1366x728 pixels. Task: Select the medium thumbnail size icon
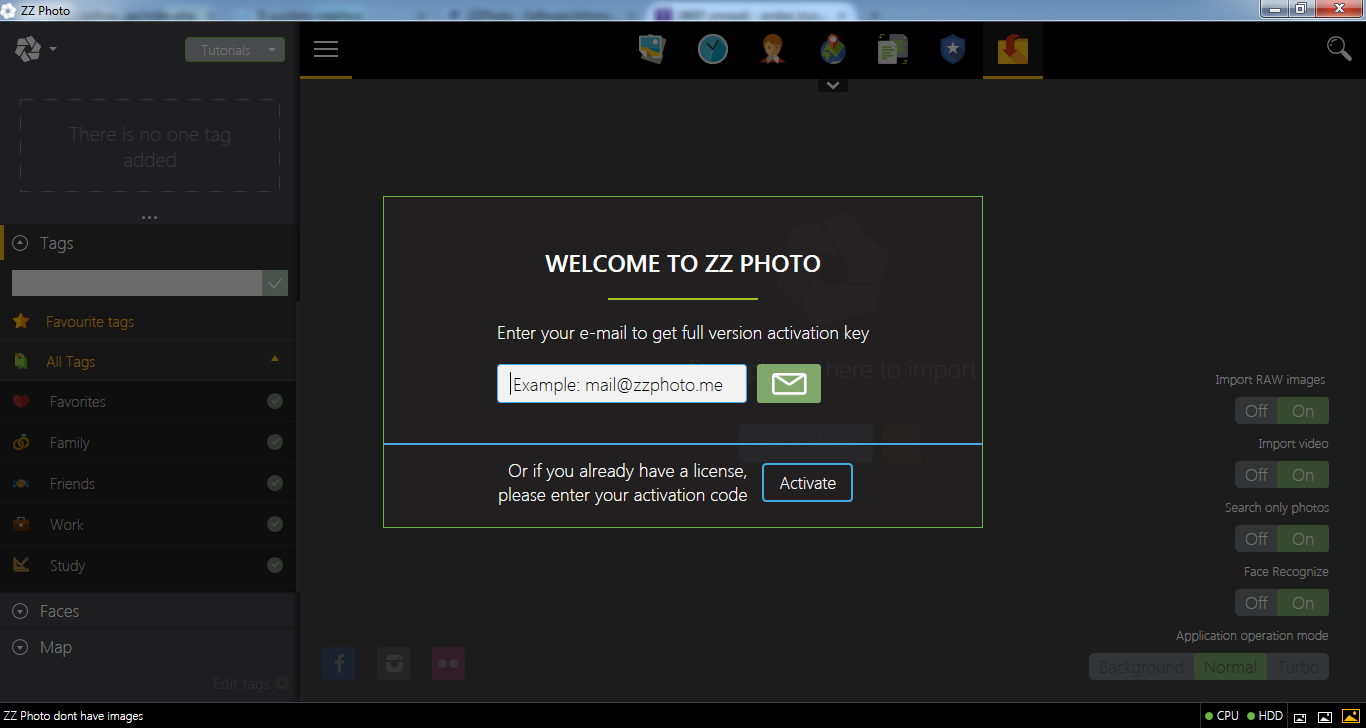(x=1324, y=717)
